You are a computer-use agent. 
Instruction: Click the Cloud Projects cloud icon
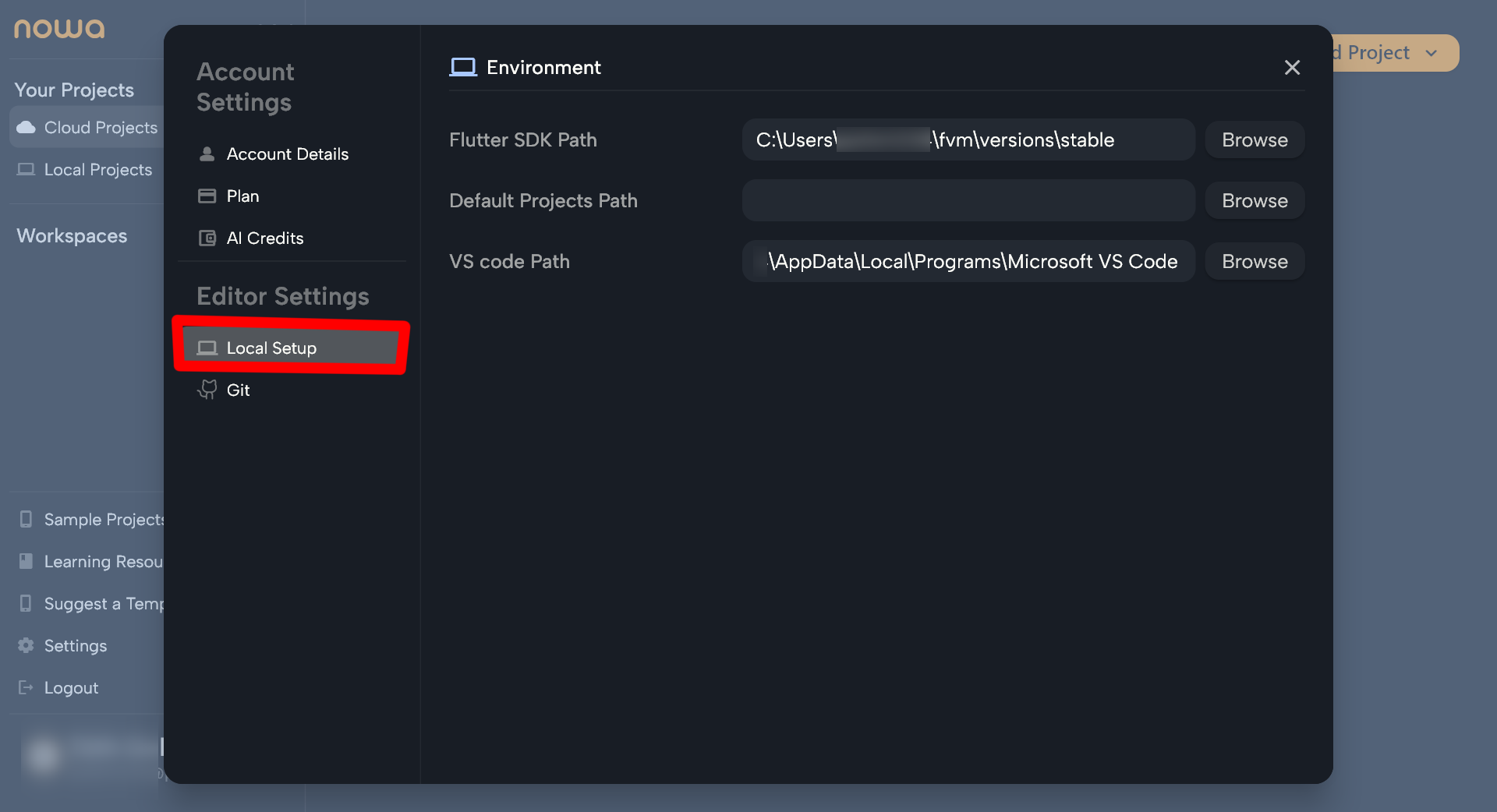26,128
